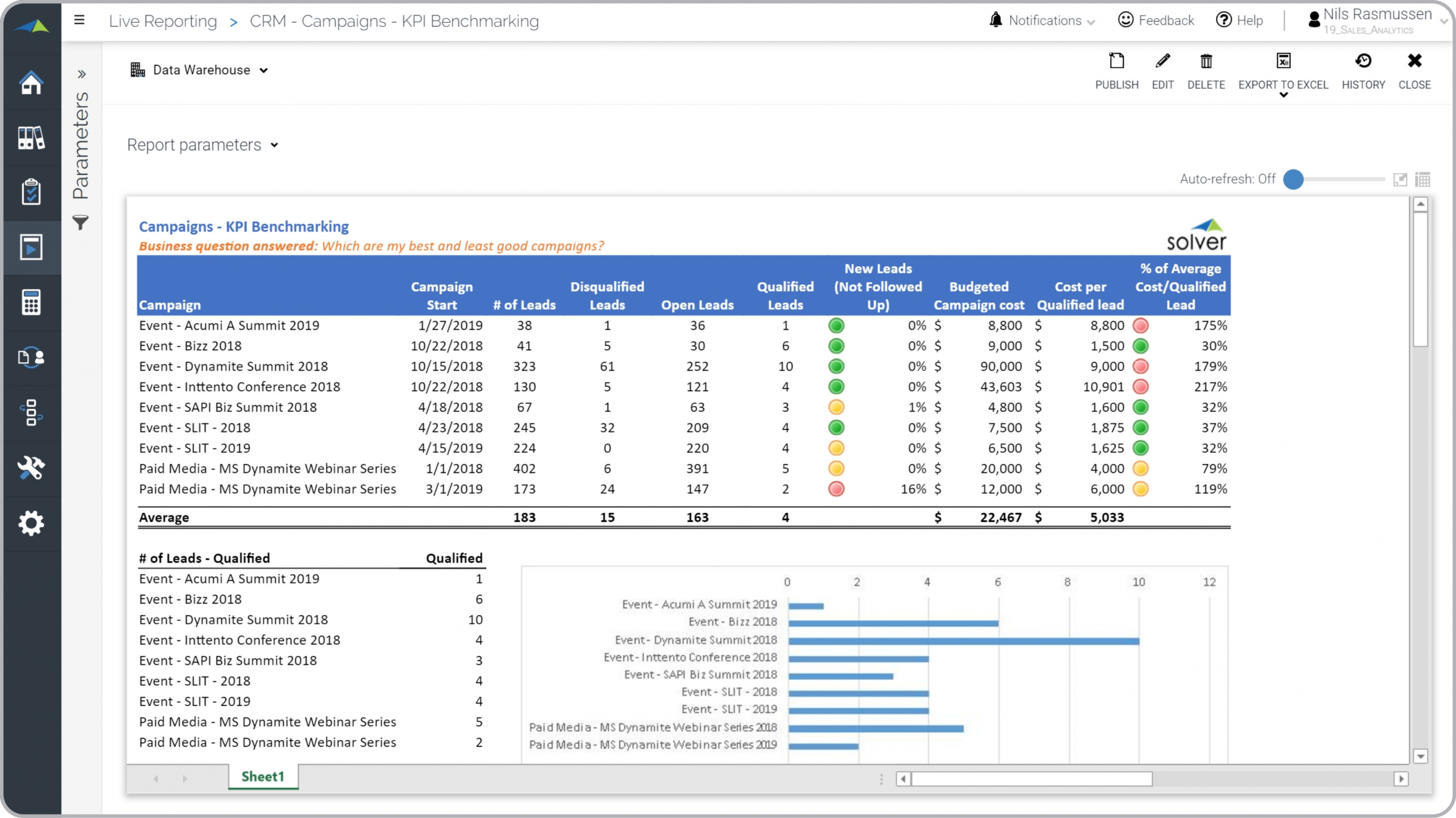Click the '# of Leads - Qualified' heading
The image size is (1456, 818).
coord(205,558)
